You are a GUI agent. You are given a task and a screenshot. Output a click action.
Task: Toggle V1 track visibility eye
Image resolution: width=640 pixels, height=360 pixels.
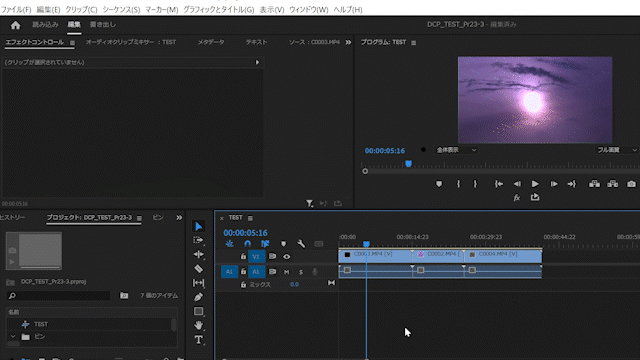(x=287, y=257)
